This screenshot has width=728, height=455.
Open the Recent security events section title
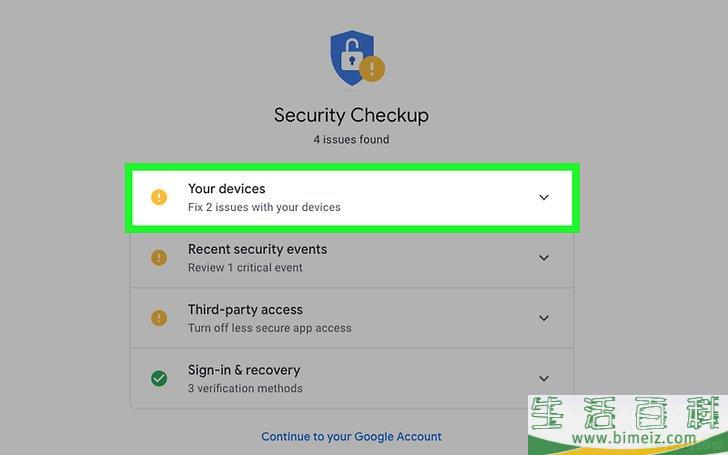coord(257,249)
